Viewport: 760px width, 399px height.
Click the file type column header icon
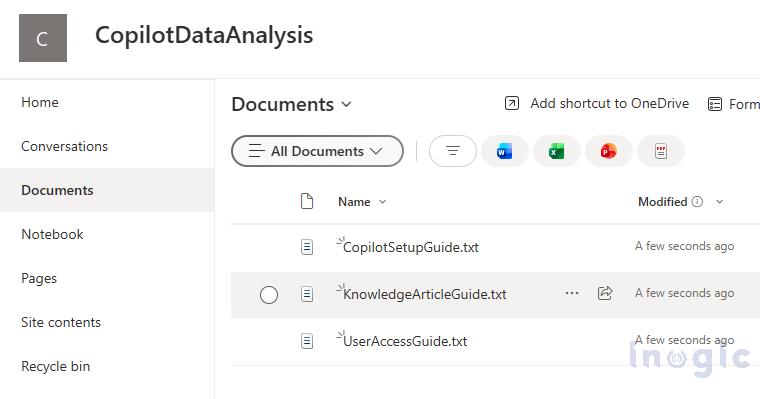tap(307, 201)
